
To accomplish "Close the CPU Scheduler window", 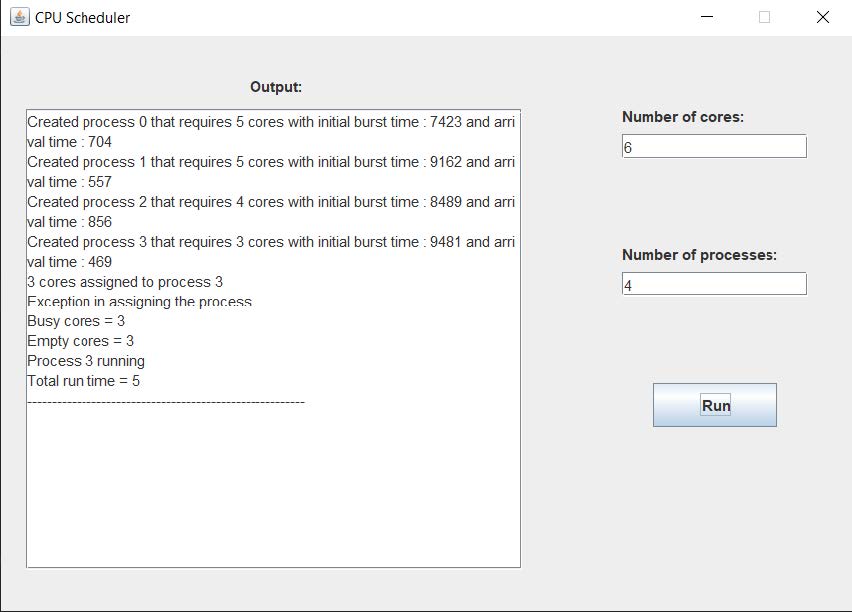I will [x=823, y=17].
